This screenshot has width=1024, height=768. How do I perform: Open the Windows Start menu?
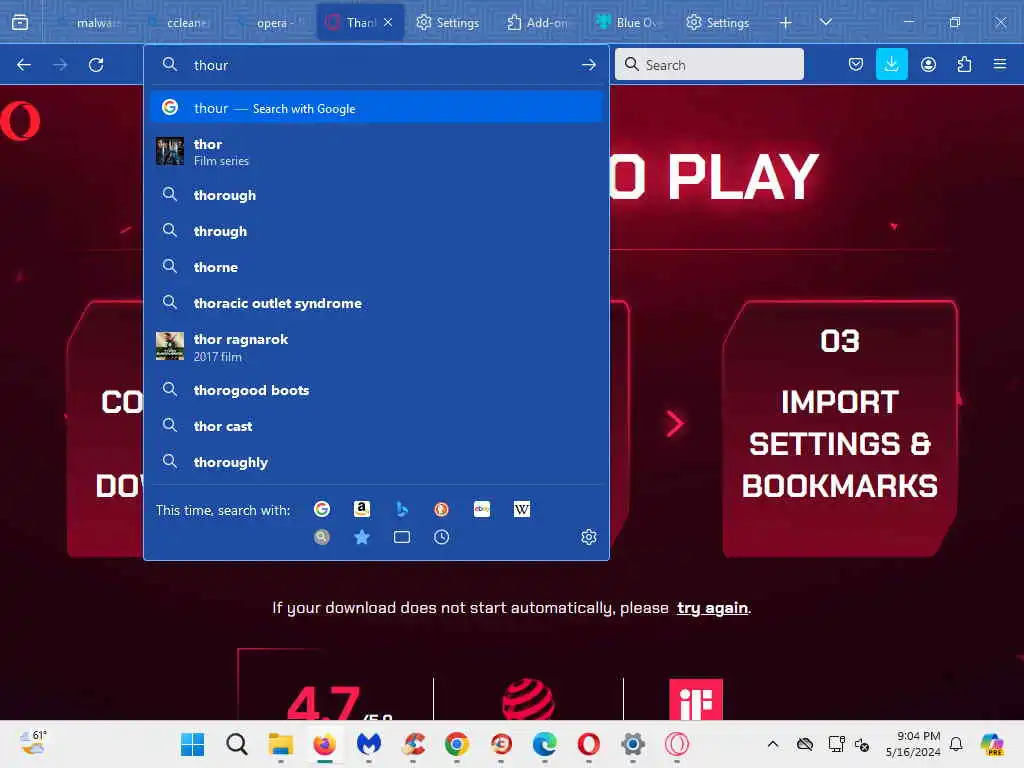(192, 744)
